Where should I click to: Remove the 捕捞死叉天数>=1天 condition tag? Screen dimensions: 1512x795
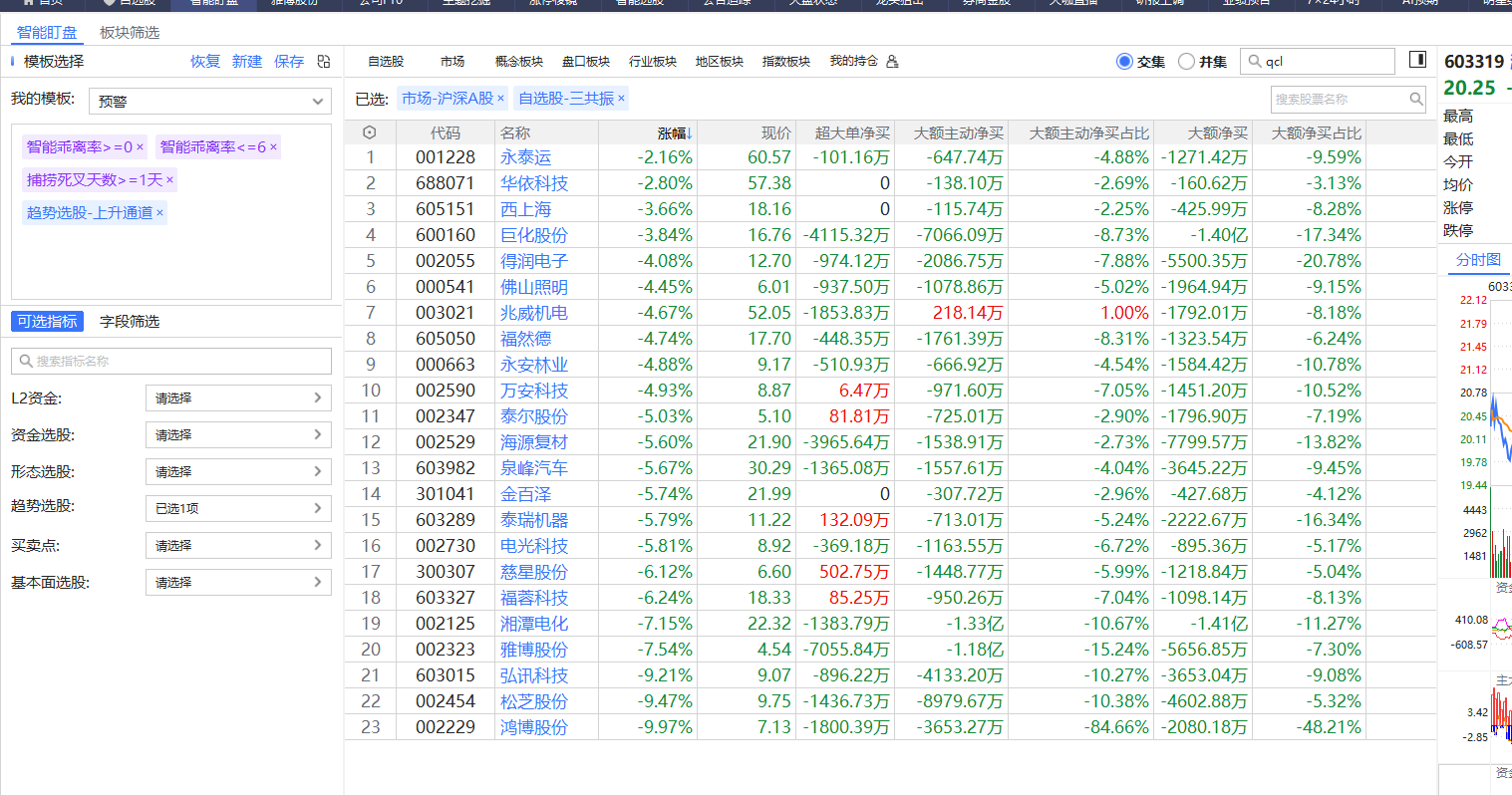pyautogui.click(x=170, y=180)
